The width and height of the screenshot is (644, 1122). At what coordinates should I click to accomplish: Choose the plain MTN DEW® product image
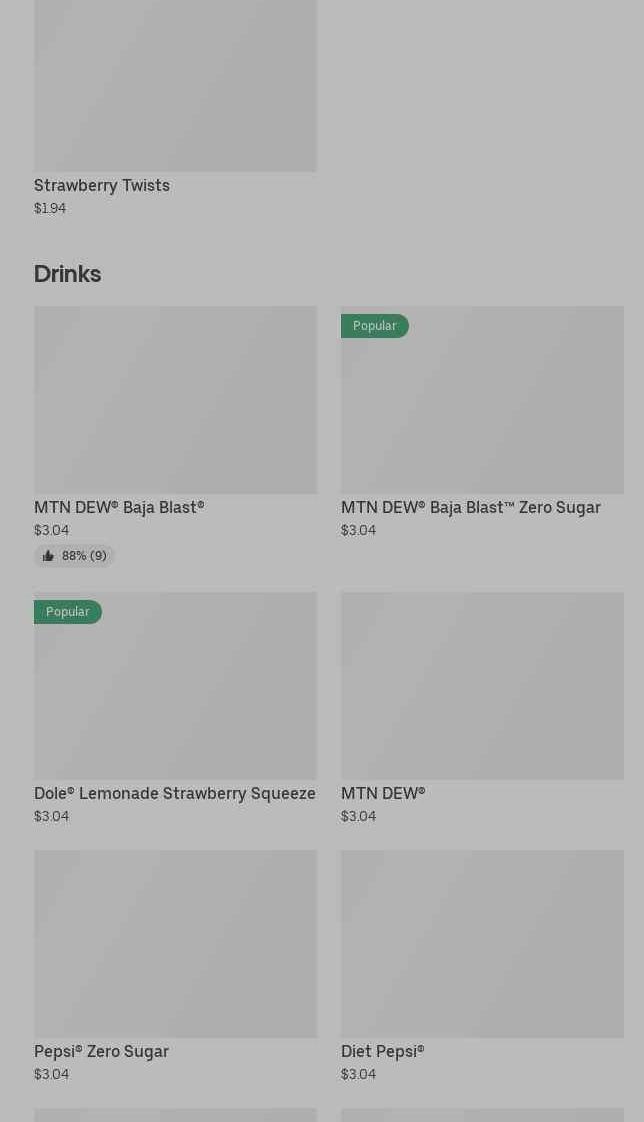[482, 685]
